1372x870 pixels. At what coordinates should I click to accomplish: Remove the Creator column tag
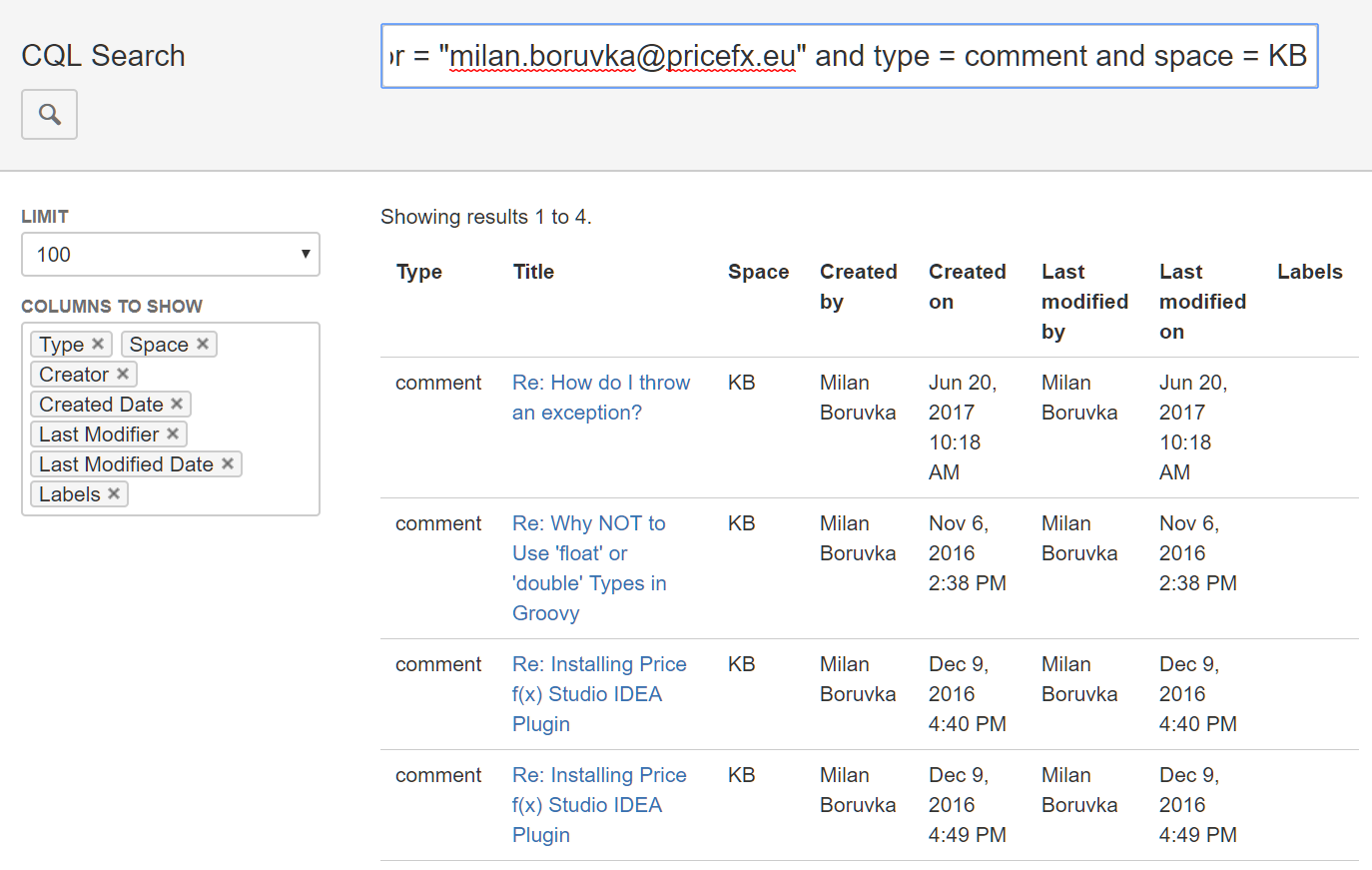122,374
